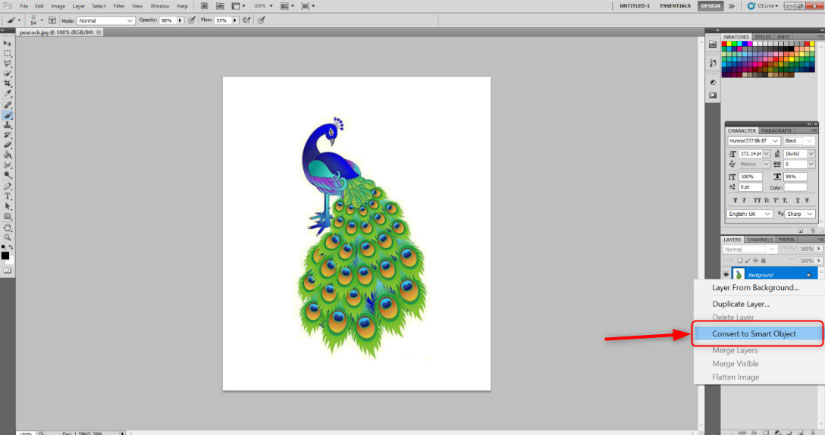Image resolution: width=825 pixels, height=435 pixels.
Task: Select the Rectangular Marquee tool
Action: pos(7,54)
